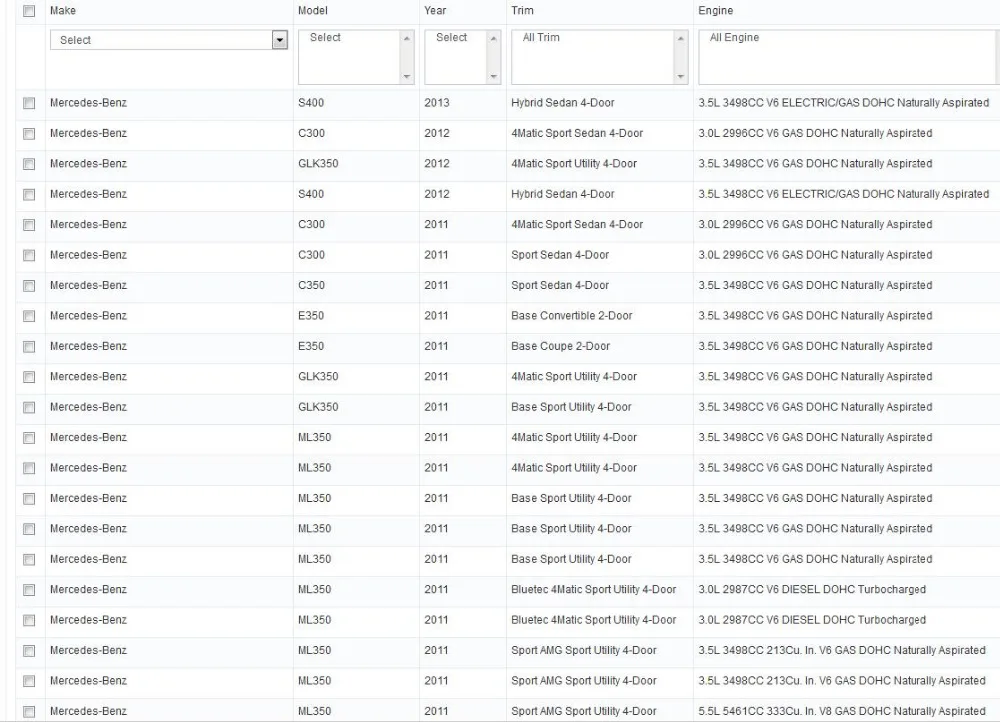Click Year list scroll up arrow
The image size is (1000, 722).
pyautogui.click(x=493, y=38)
